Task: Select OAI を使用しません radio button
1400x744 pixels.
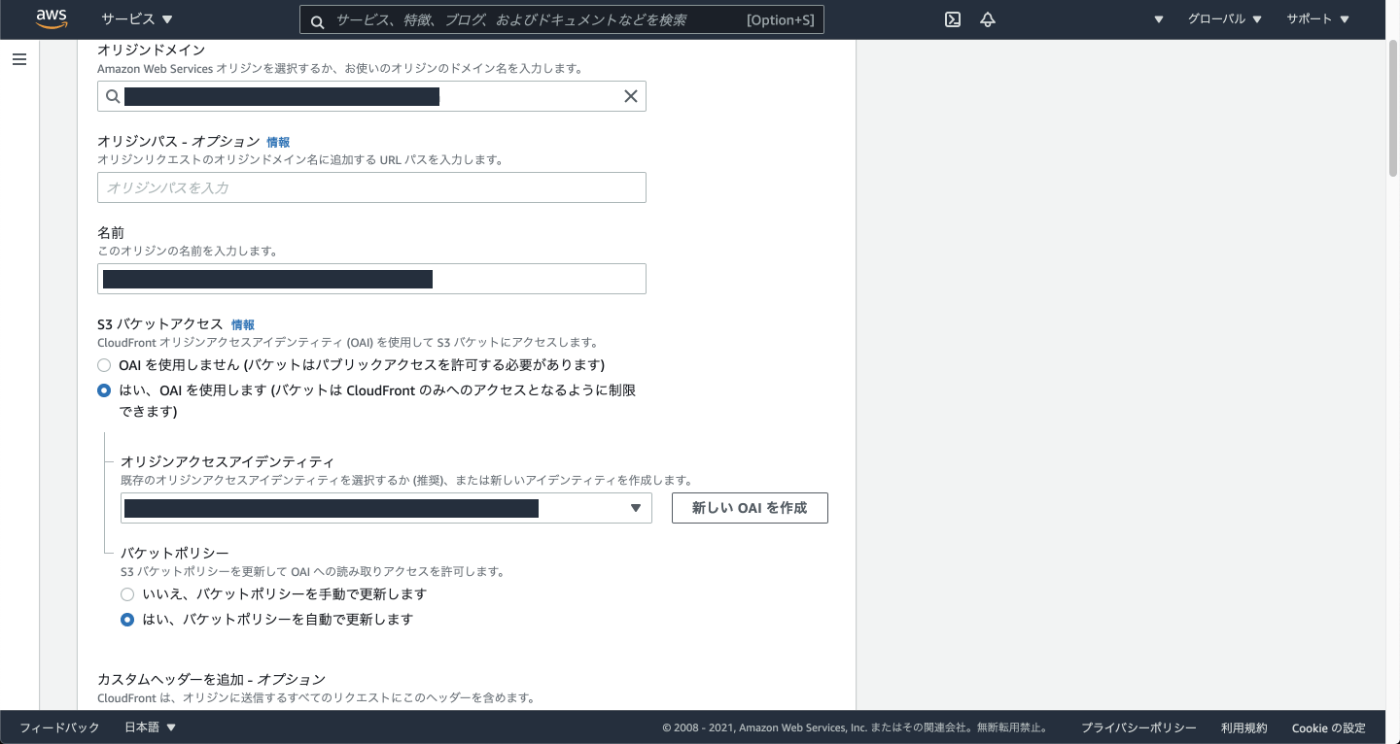Action: pos(104,365)
